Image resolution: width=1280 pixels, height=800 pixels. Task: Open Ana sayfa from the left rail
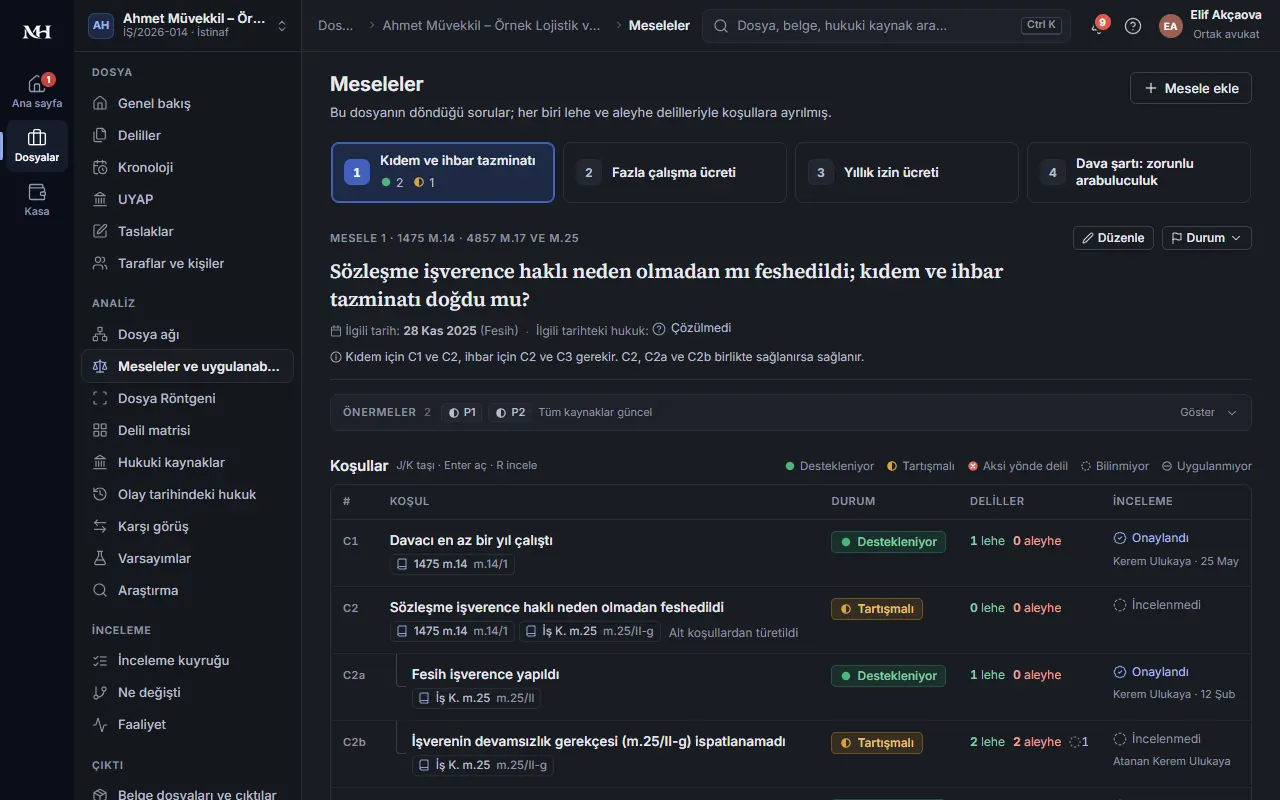coord(37,92)
